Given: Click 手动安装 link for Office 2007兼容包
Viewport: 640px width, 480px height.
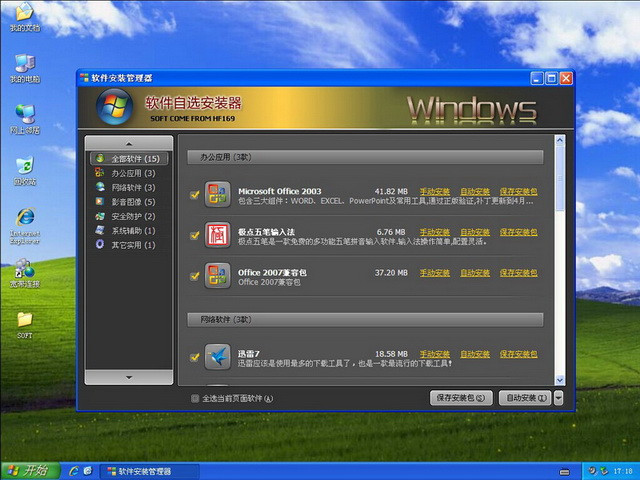Looking at the screenshot, I should click(435, 273).
